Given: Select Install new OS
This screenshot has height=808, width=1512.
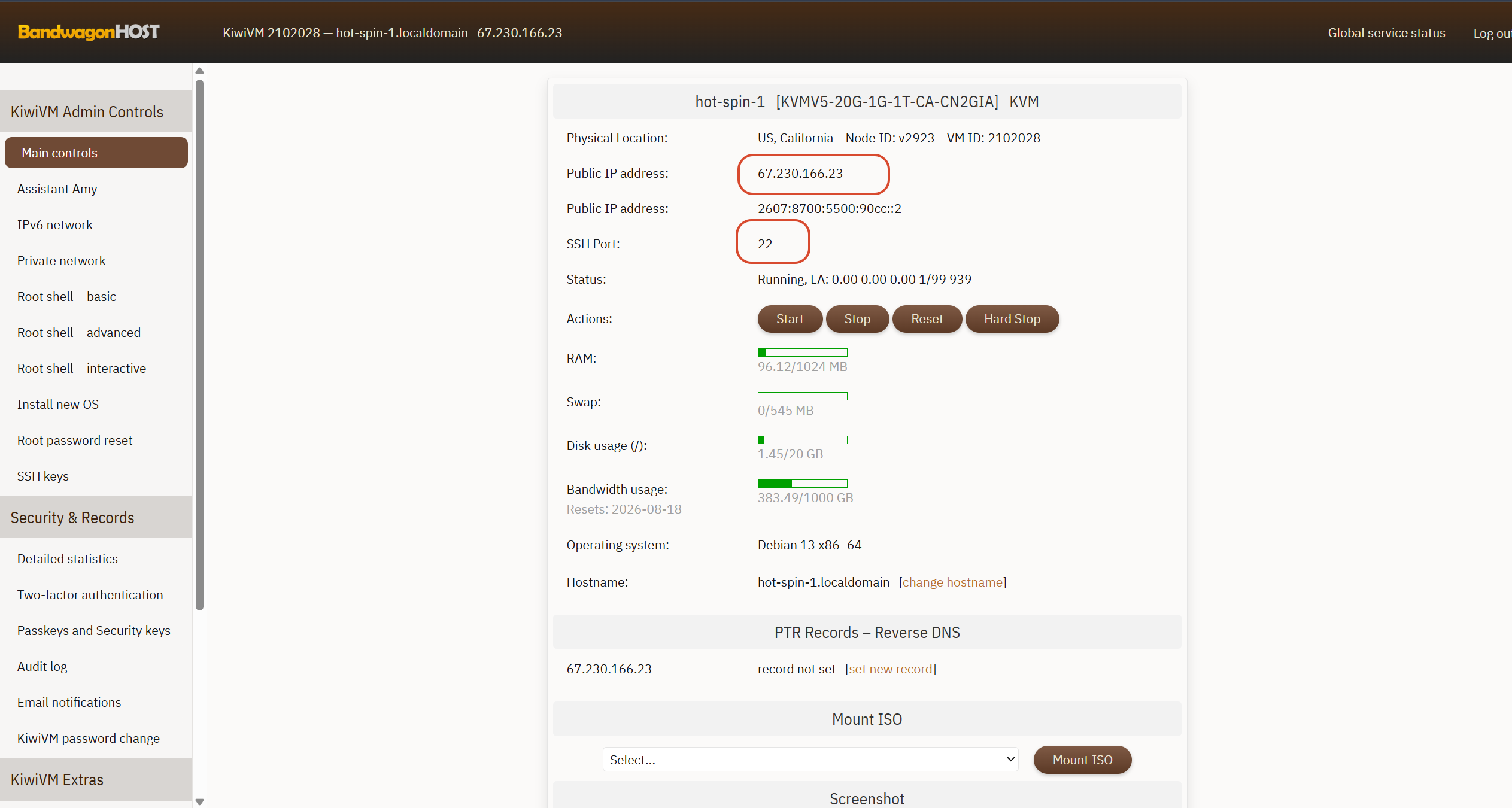Looking at the screenshot, I should point(58,404).
